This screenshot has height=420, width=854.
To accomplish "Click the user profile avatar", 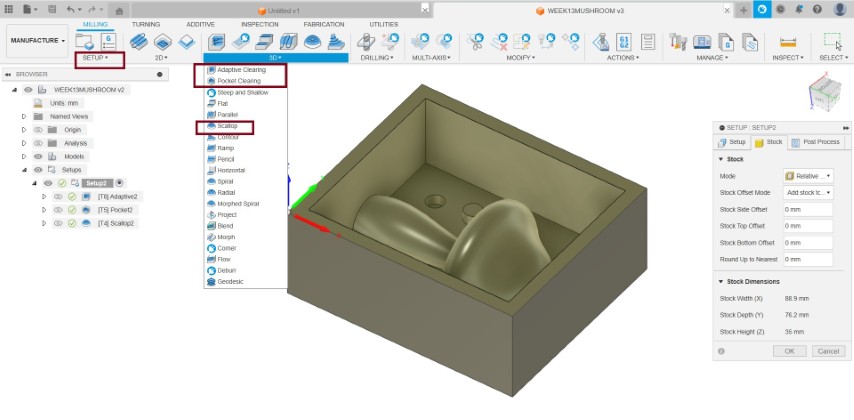I will tap(839, 9).
